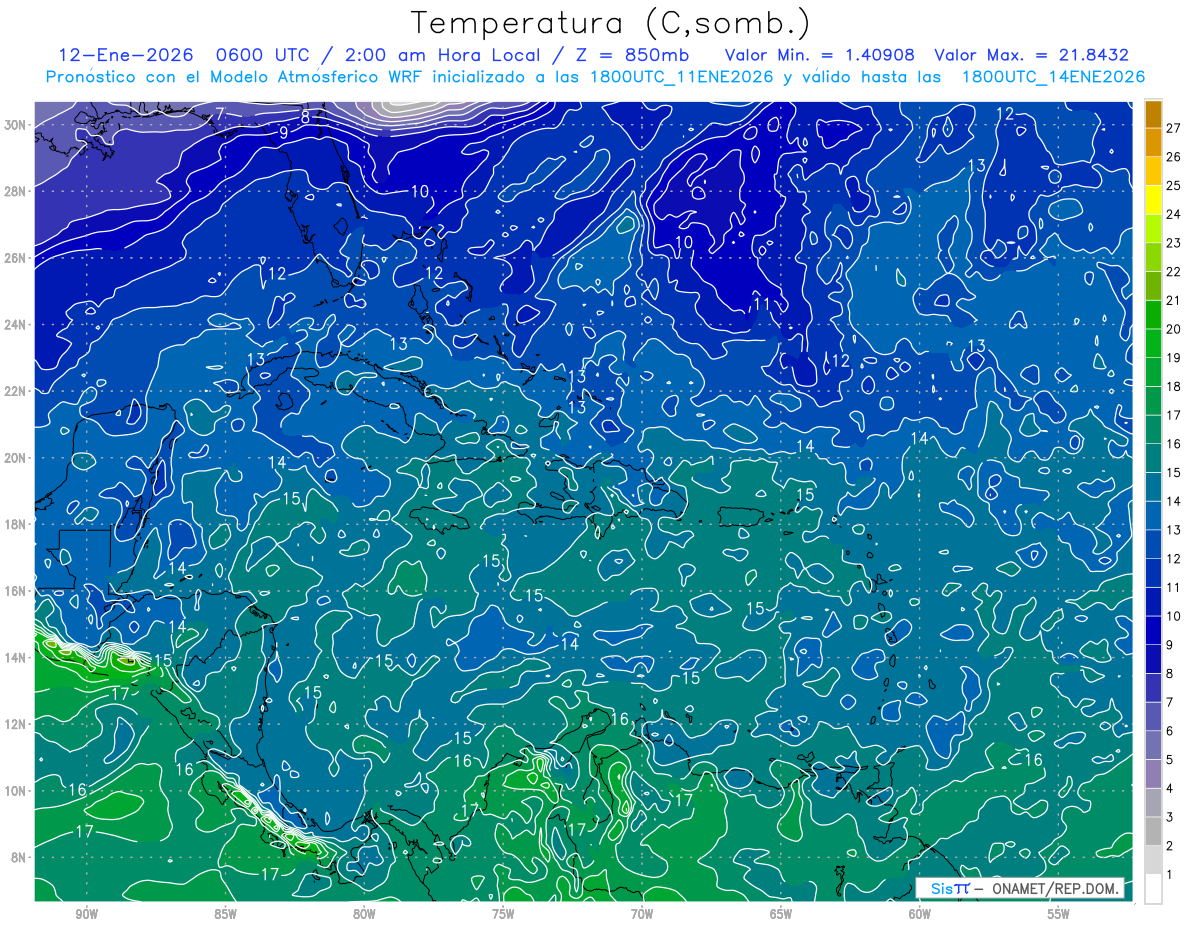Click the "16N" latitude axis label
Image resolution: width=1200 pixels, height=927 pixels.
(15, 591)
